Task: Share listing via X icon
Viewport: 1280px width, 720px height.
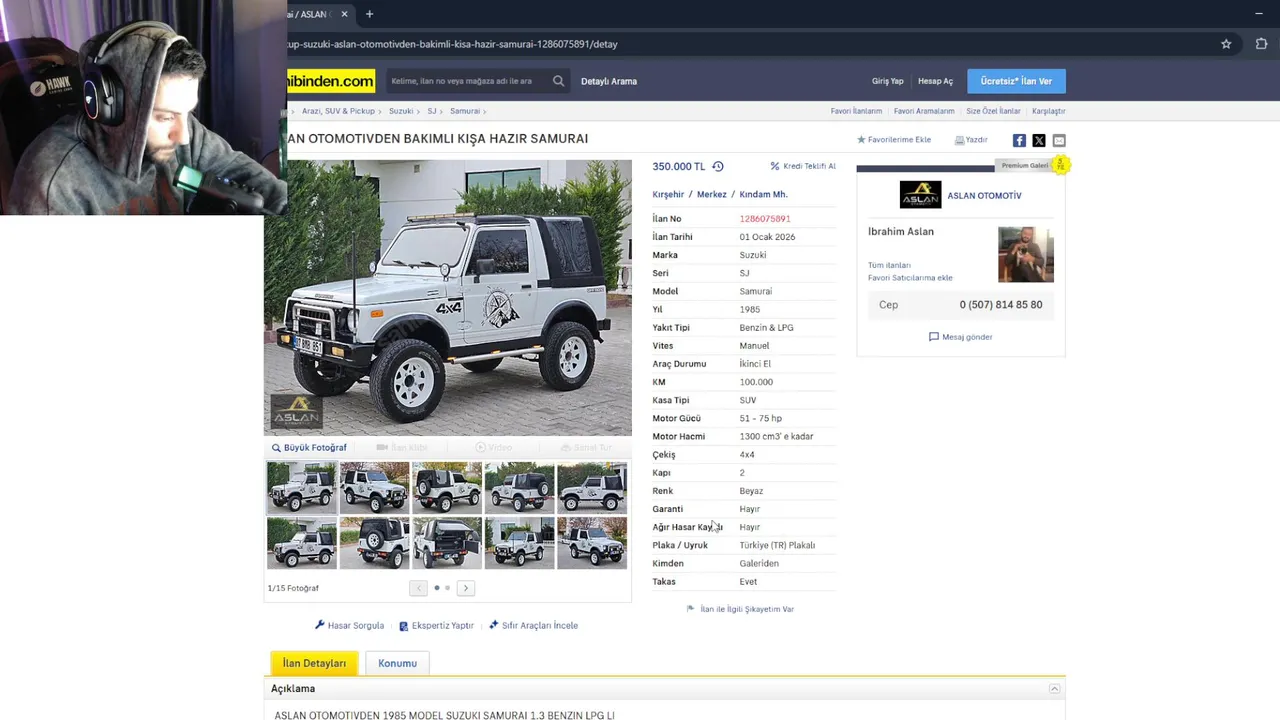Action: coord(1039,141)
